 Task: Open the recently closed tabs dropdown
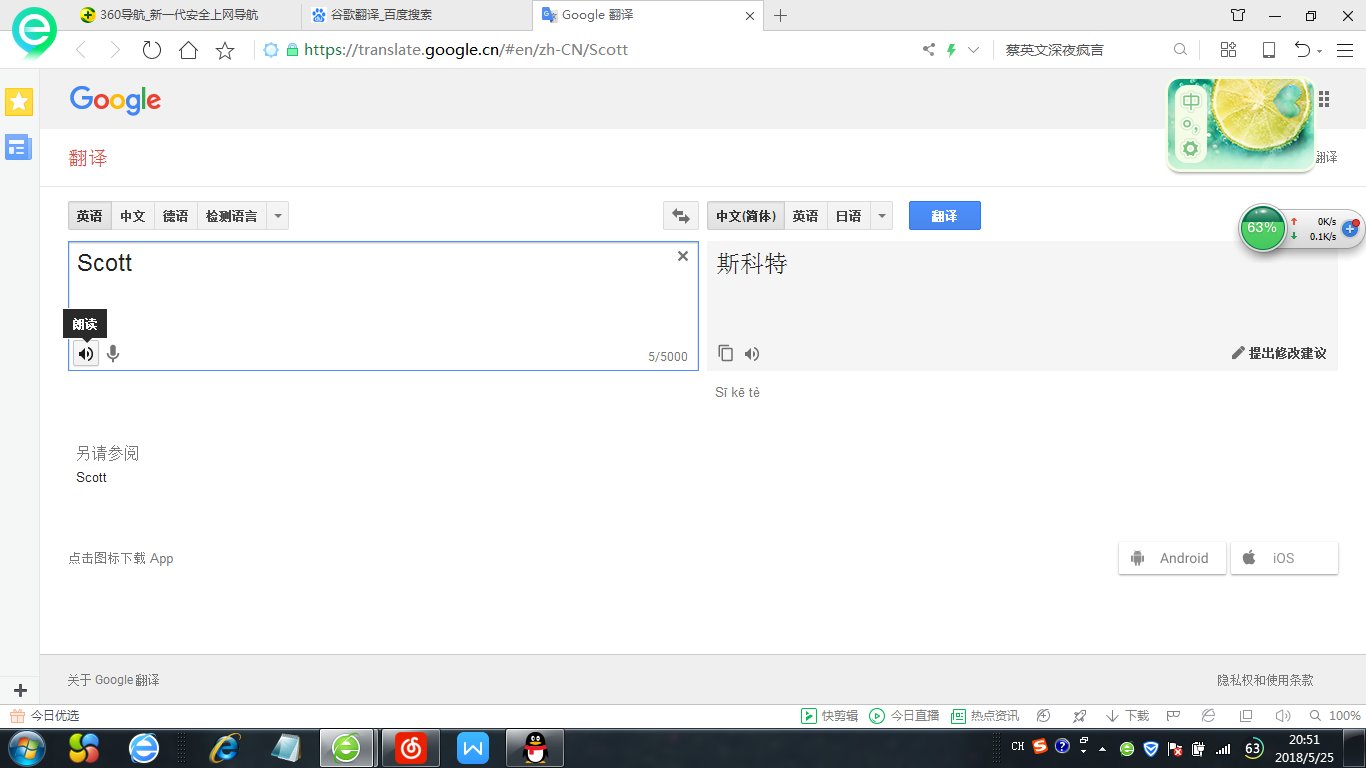pos(1305,49)
